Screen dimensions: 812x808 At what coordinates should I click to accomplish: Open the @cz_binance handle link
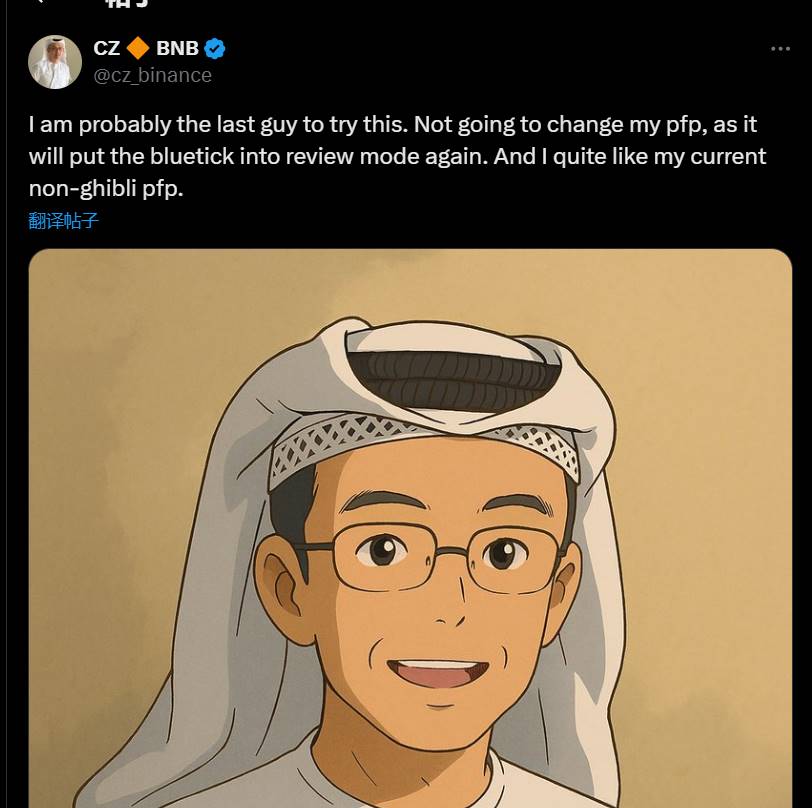(152, 75)
